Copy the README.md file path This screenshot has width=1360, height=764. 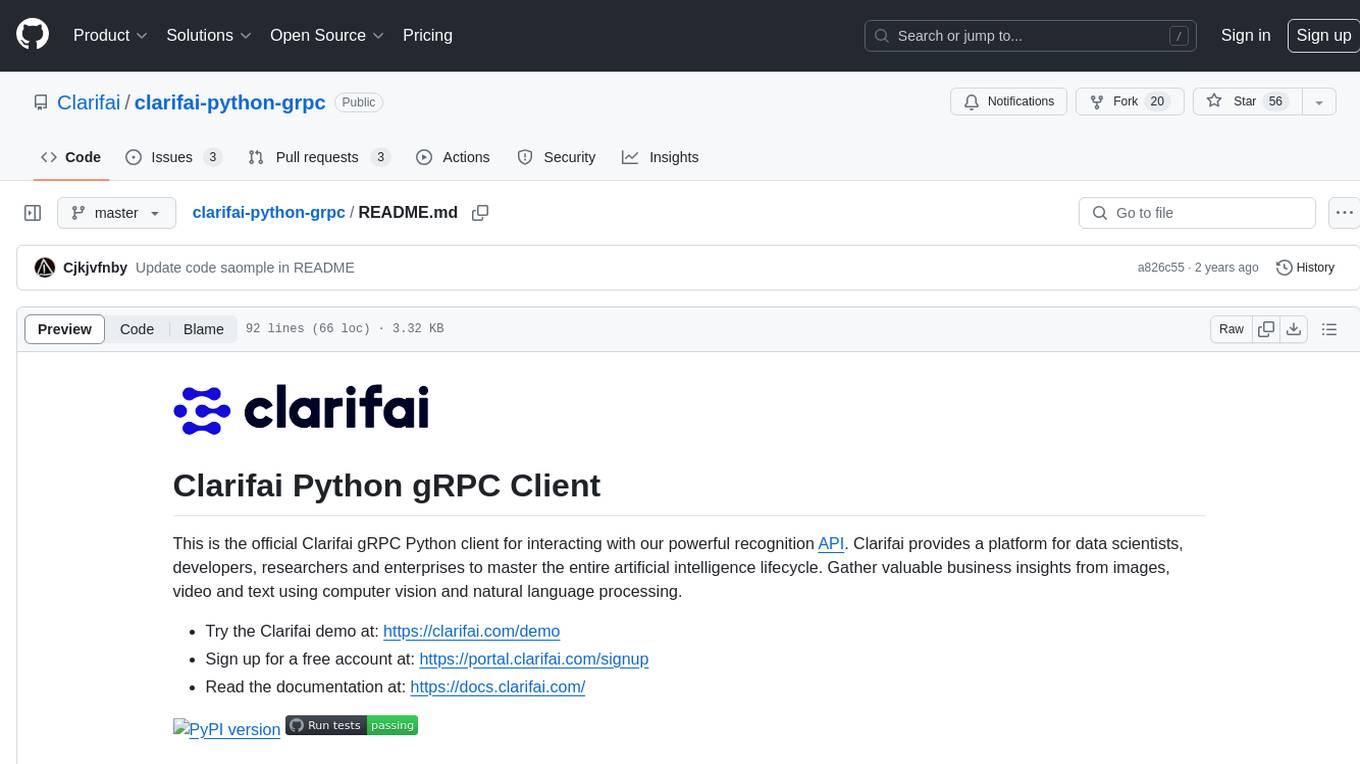pos(480,213)
